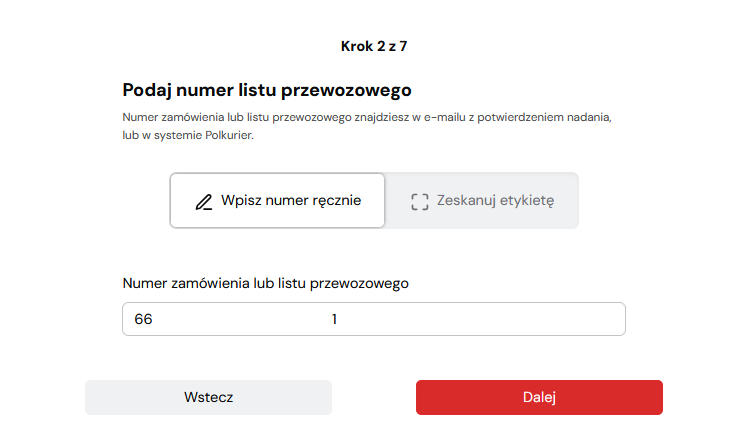Click the "Krok 2 z 7" step indicator
The image size is (744, 447).
[x=373, y=46]
